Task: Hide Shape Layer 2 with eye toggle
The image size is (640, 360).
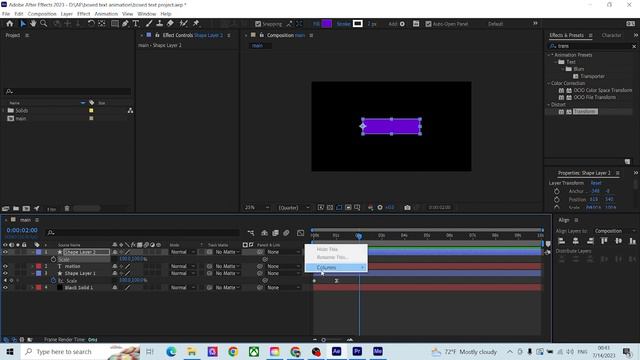Action: pyautogui.click(x=5, y=252)
